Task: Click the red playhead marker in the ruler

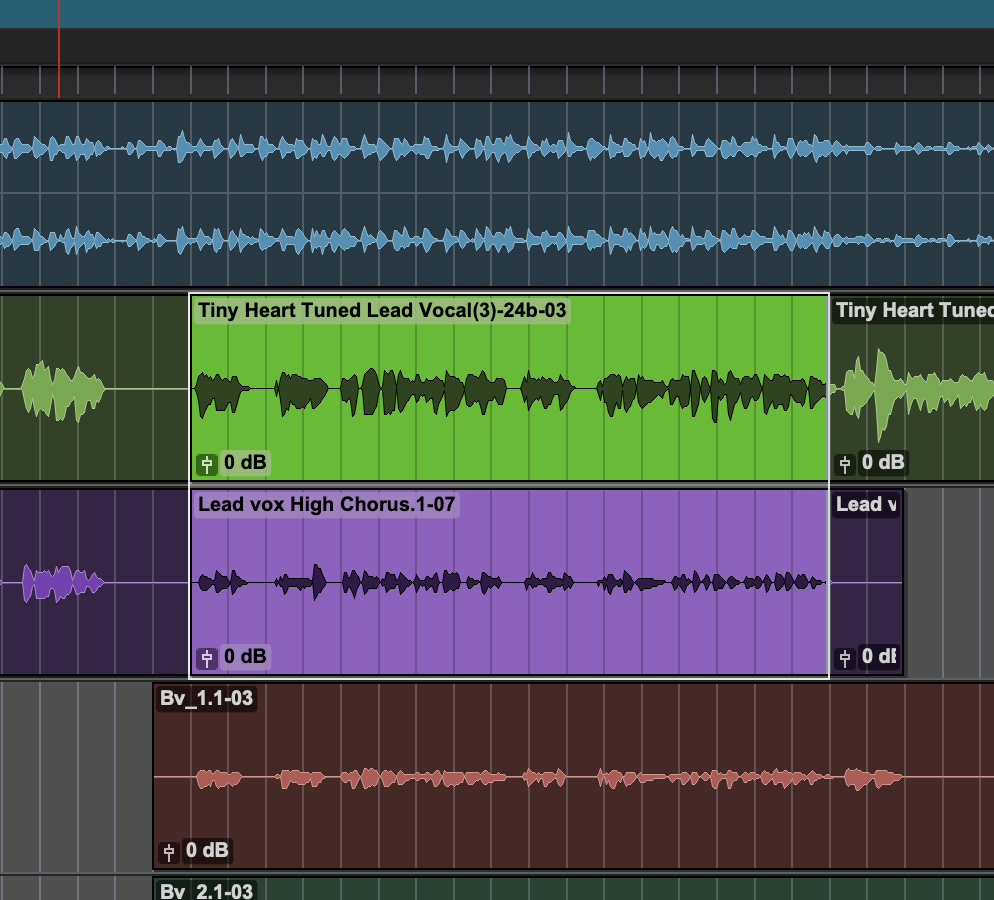Action: [x=59, y=82]
